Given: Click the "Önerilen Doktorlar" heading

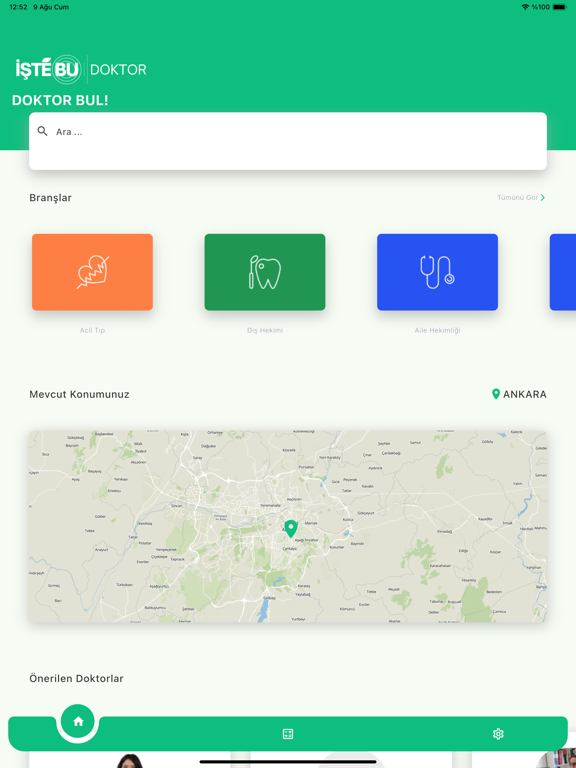Looking at the screenshot, I should coord(76,678).
